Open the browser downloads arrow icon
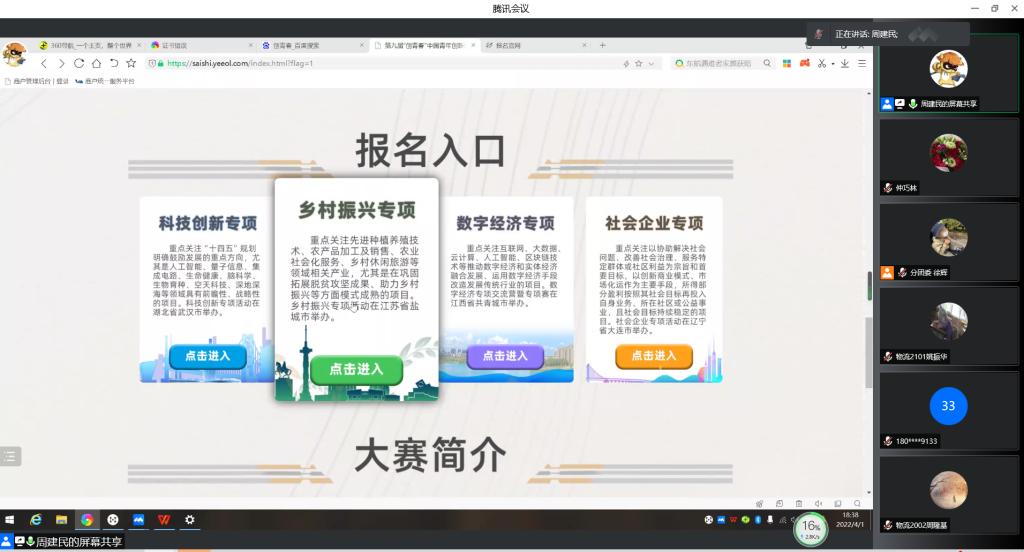 [844, 63]
